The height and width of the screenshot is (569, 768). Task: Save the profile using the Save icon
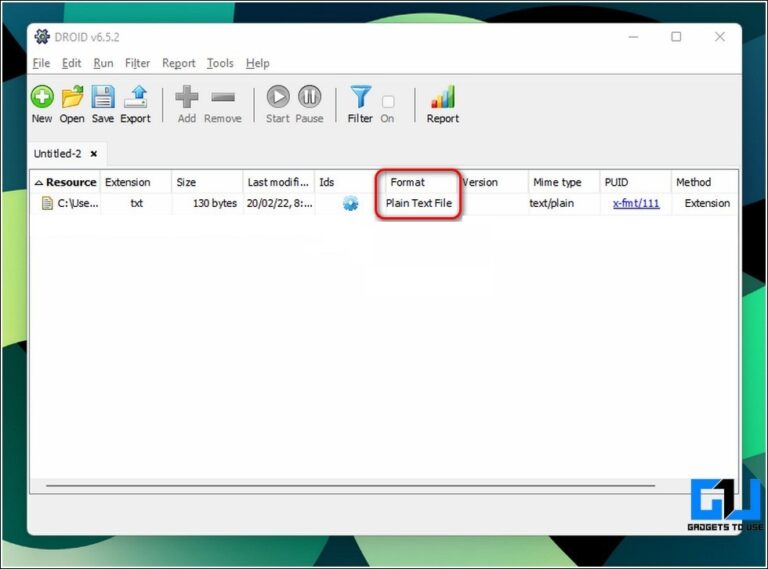pos(103,96)
